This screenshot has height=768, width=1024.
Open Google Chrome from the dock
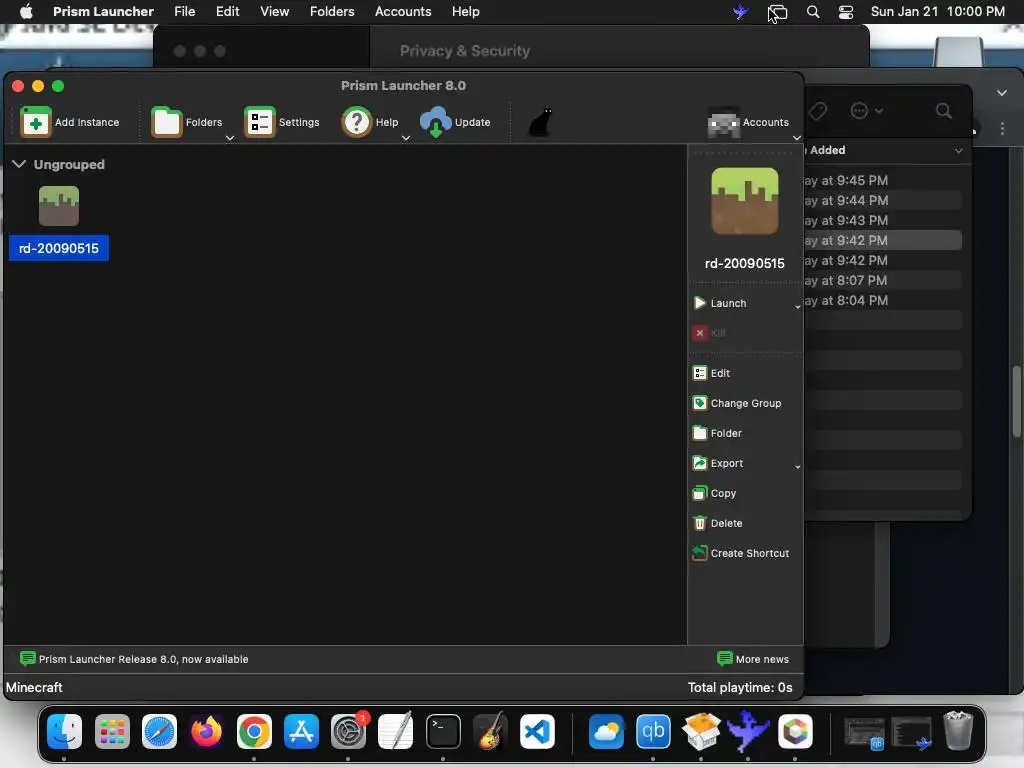click(x=254, y=731)
